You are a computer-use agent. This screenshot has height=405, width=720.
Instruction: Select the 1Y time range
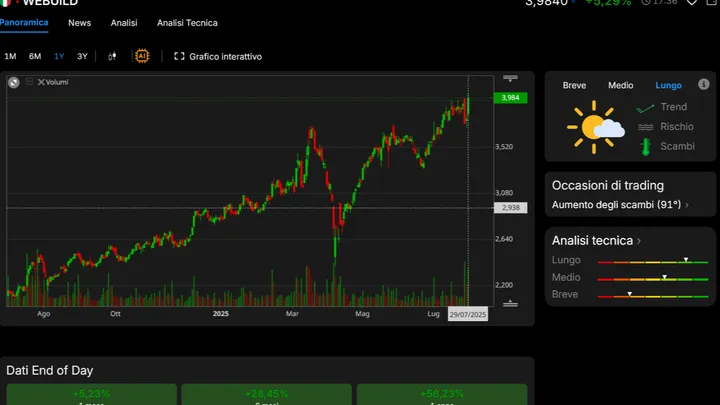coord(59,56)
